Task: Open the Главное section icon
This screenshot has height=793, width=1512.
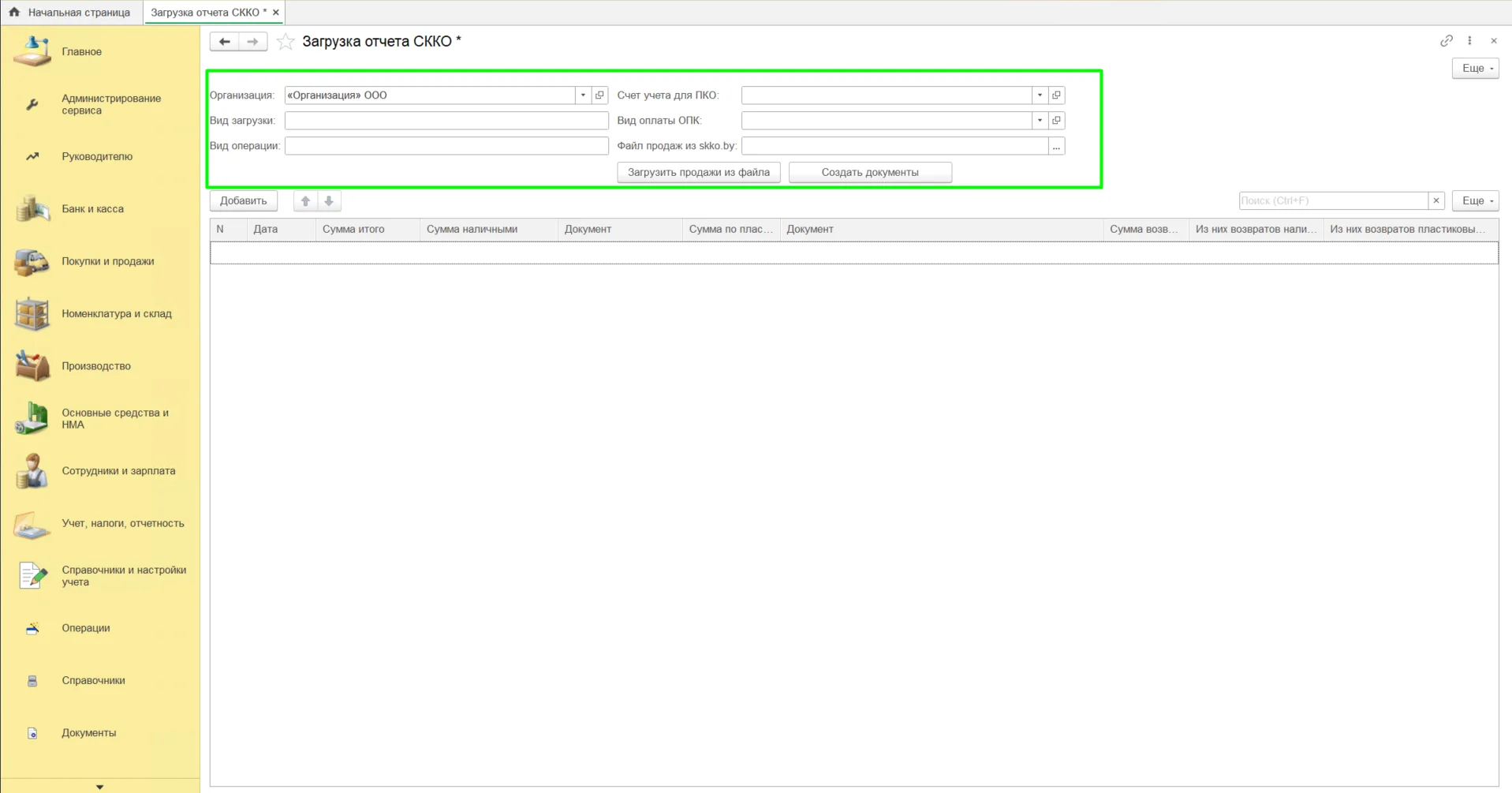Action: (32, 51)
